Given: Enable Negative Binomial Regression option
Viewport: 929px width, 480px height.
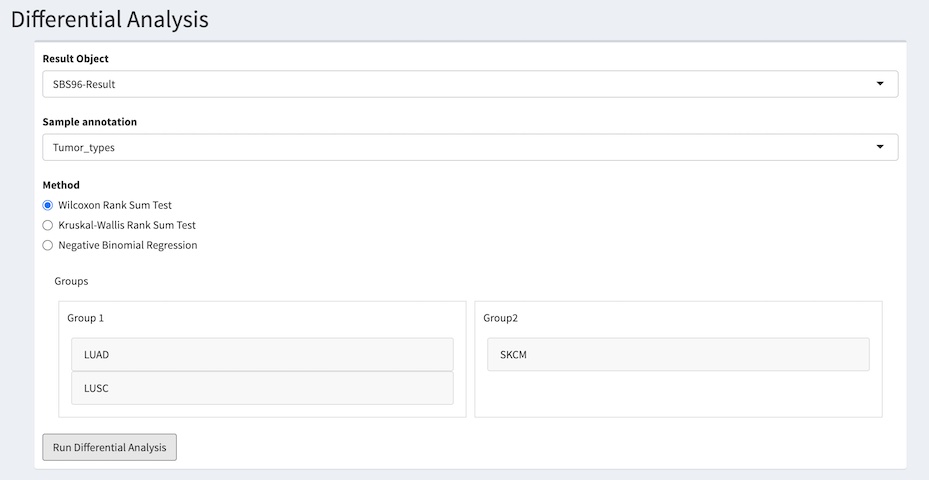Looking at the screenshot, I should 48,245.
